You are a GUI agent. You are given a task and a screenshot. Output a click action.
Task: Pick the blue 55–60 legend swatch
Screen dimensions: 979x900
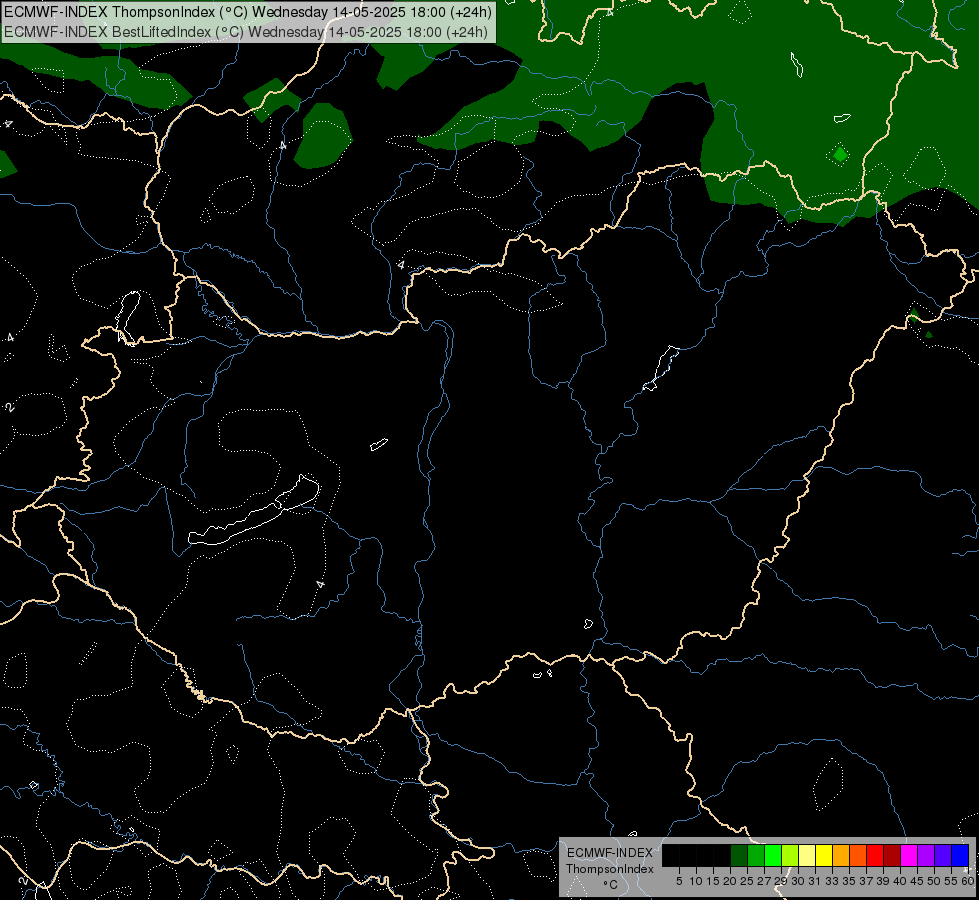pyautogui.click(x=960, y=855)
